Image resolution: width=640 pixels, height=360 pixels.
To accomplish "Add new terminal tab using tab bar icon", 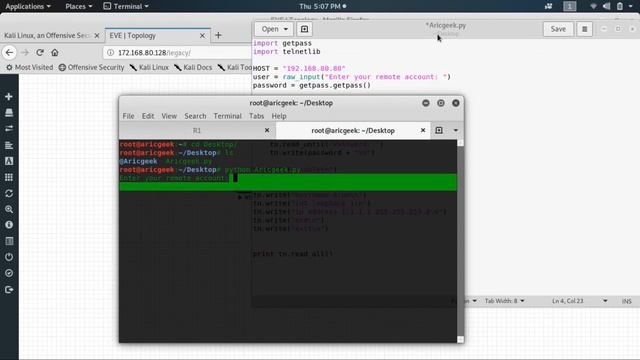I will click(x=439, y=130).
